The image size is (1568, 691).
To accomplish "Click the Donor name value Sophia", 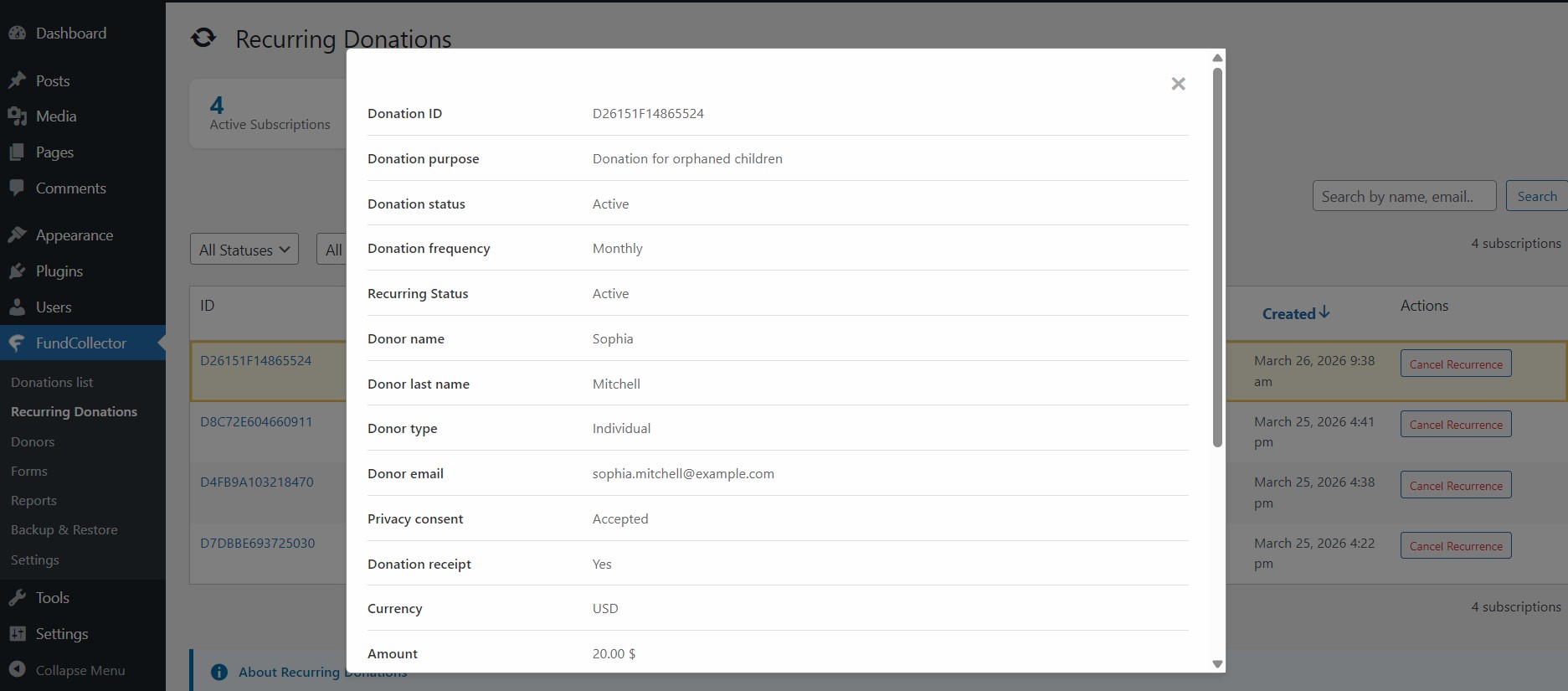I will [613, 339].
